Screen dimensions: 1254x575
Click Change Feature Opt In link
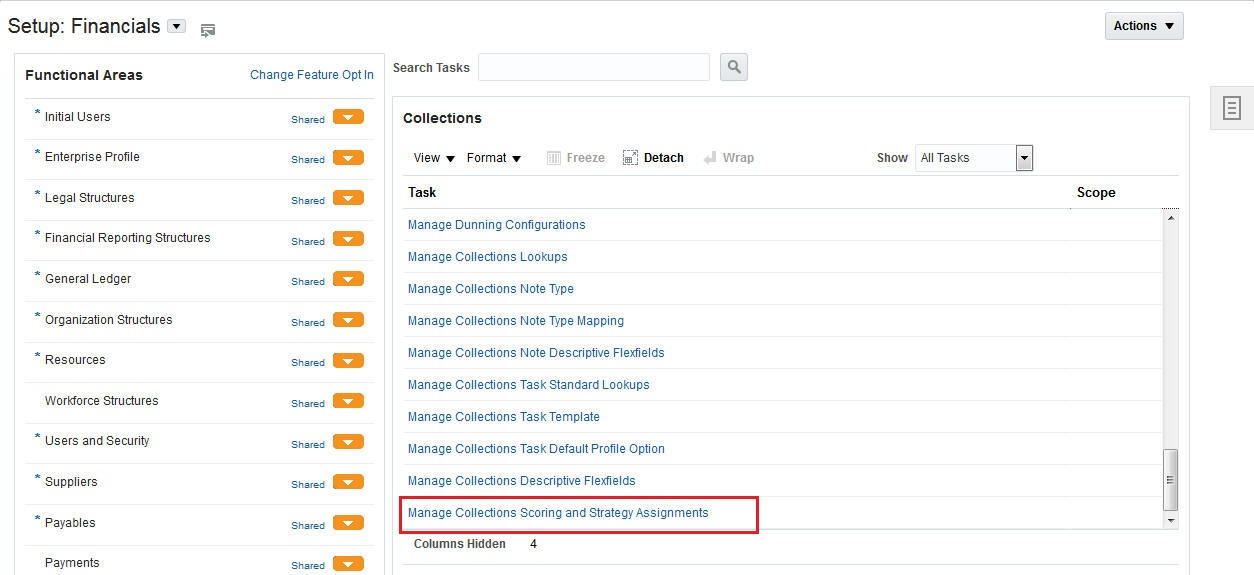tap(312, 75)
